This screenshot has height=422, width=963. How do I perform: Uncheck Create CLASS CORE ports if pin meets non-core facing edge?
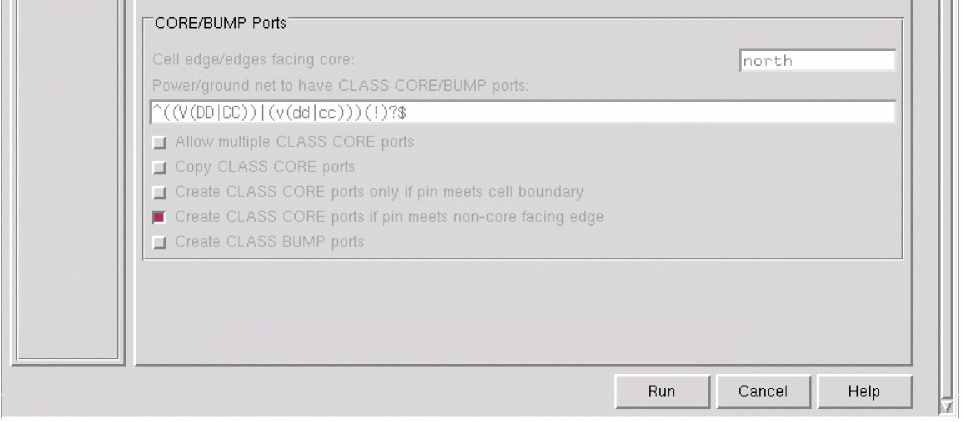pyautogui.click(x=158, y=216)
